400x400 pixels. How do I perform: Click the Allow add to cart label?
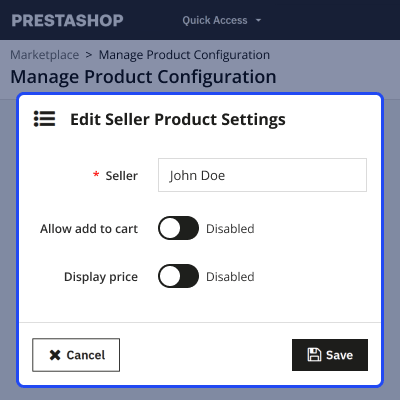(x=89, y=229)
